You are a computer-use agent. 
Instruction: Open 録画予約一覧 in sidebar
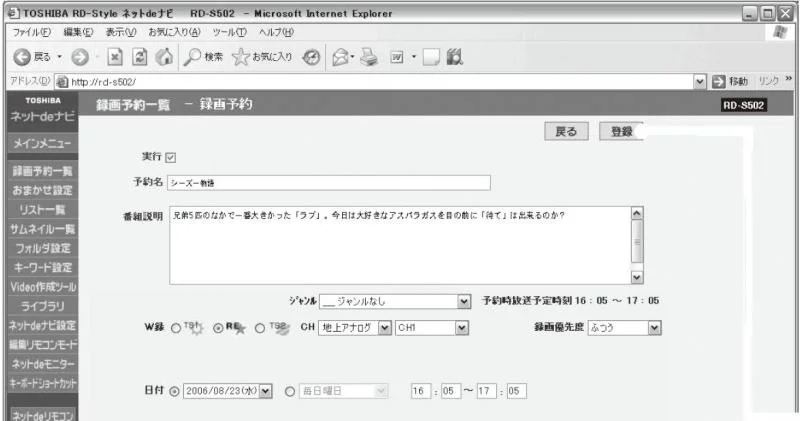(42, 171)
